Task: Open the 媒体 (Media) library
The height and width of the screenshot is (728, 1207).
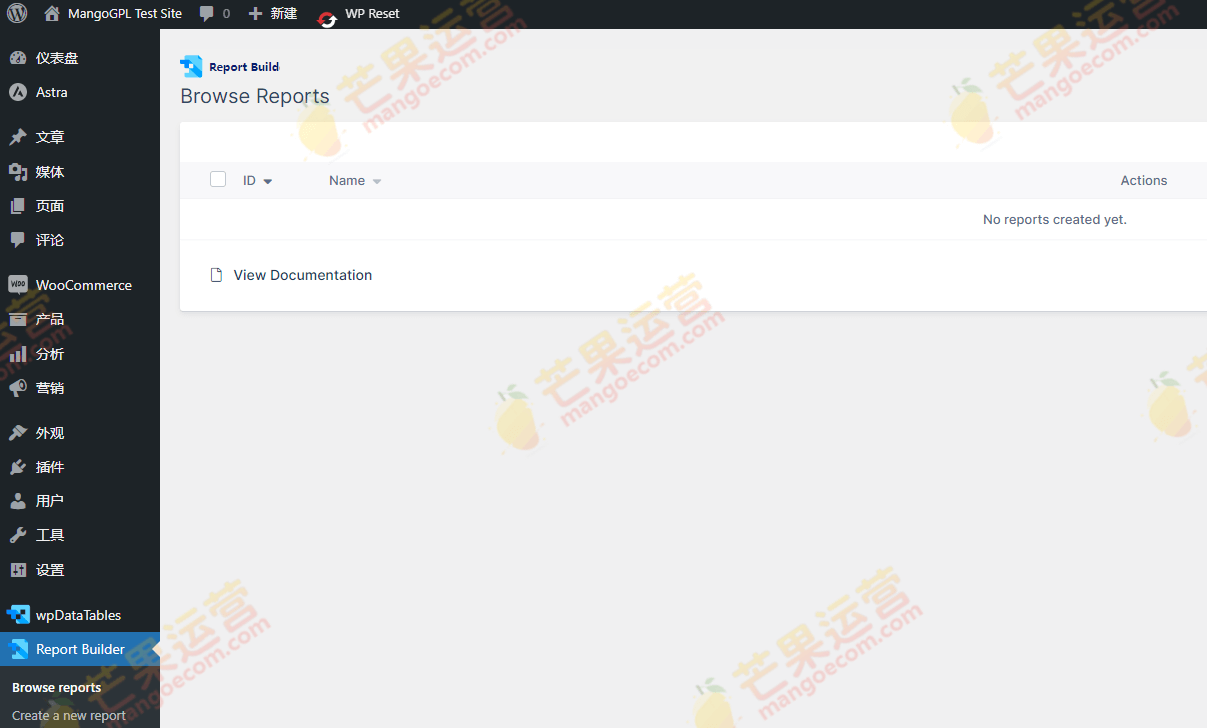Action: tap(48, 170)
